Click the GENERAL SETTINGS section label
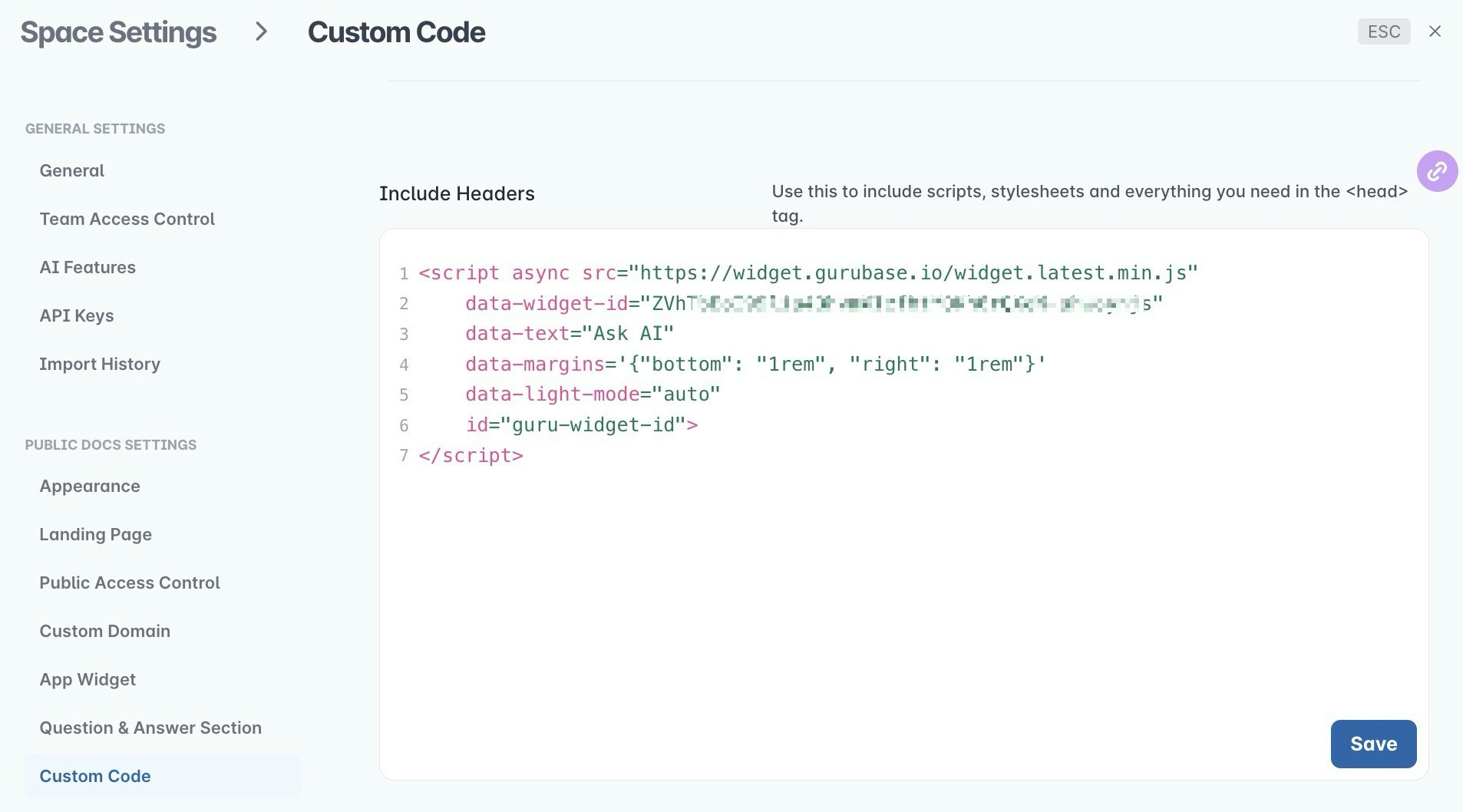Screen dimensions: 1463x812 (x=95, y=129)
